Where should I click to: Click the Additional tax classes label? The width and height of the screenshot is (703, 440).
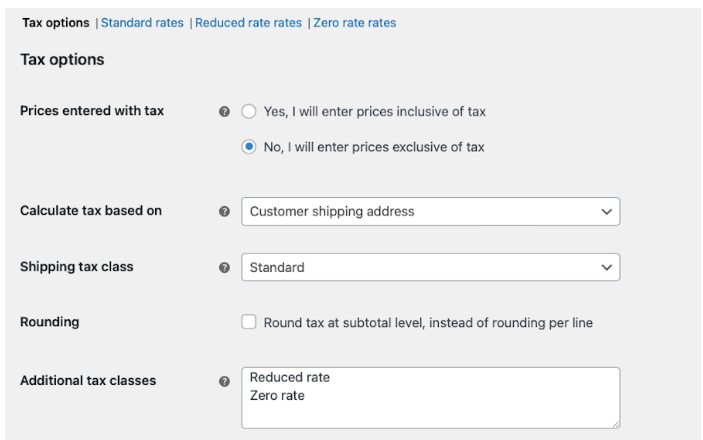88,380
